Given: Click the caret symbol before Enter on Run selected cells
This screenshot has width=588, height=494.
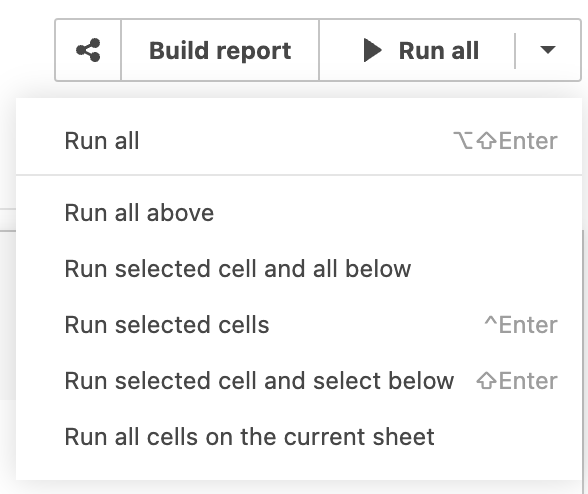Looking at the screenshot, I should (490, 321).
